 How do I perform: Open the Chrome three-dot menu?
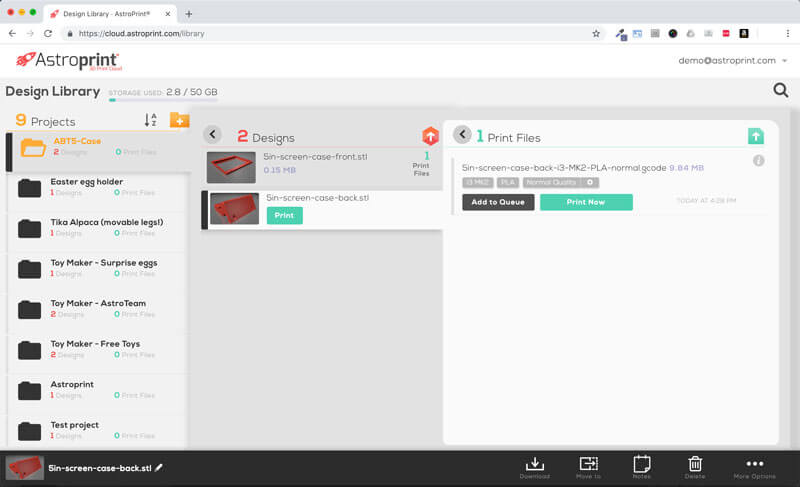[788, 34]
